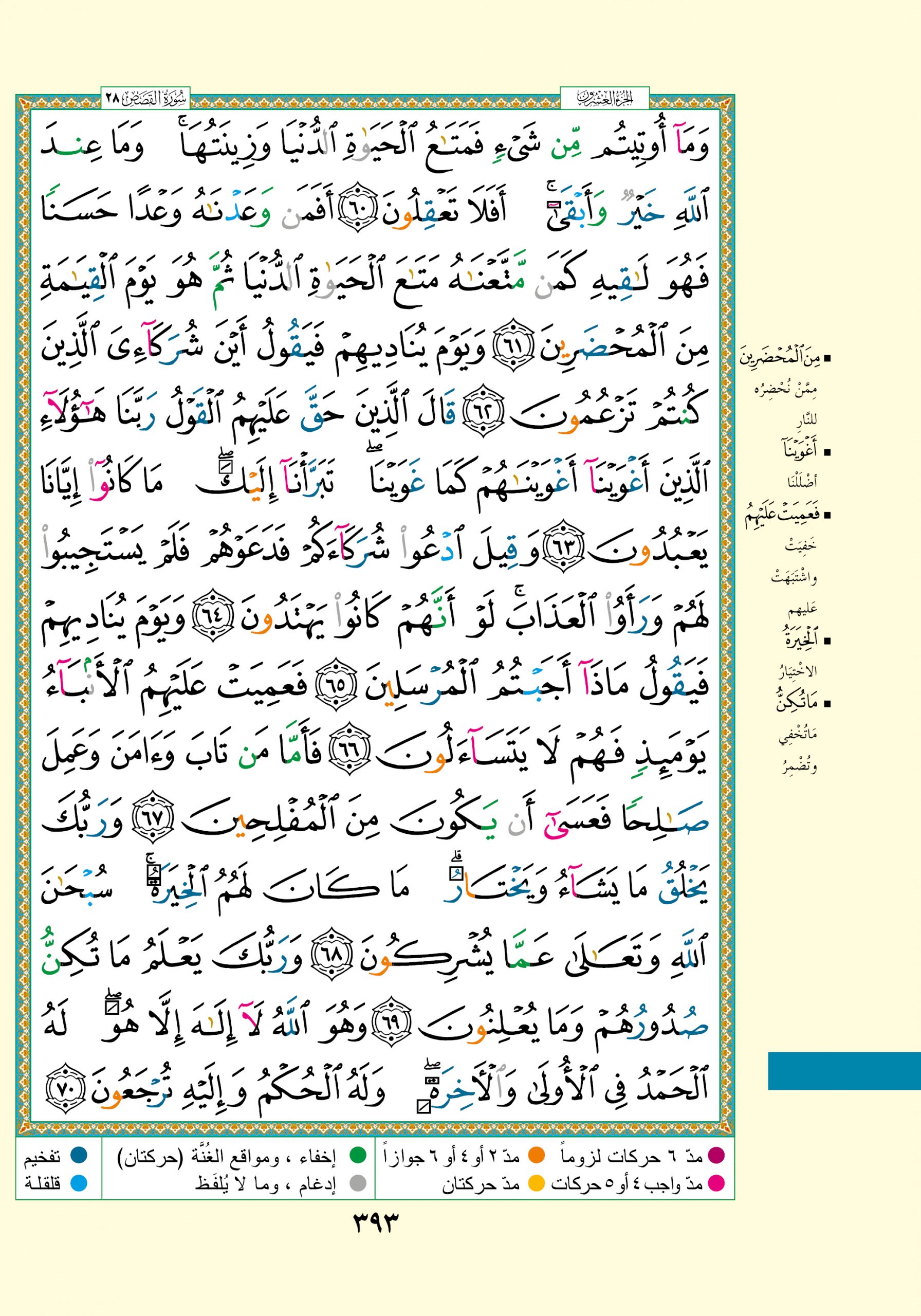Click the blue section tab on right edge
The width and height of the screenshot is (921, 1316).
click(843, 1070)
